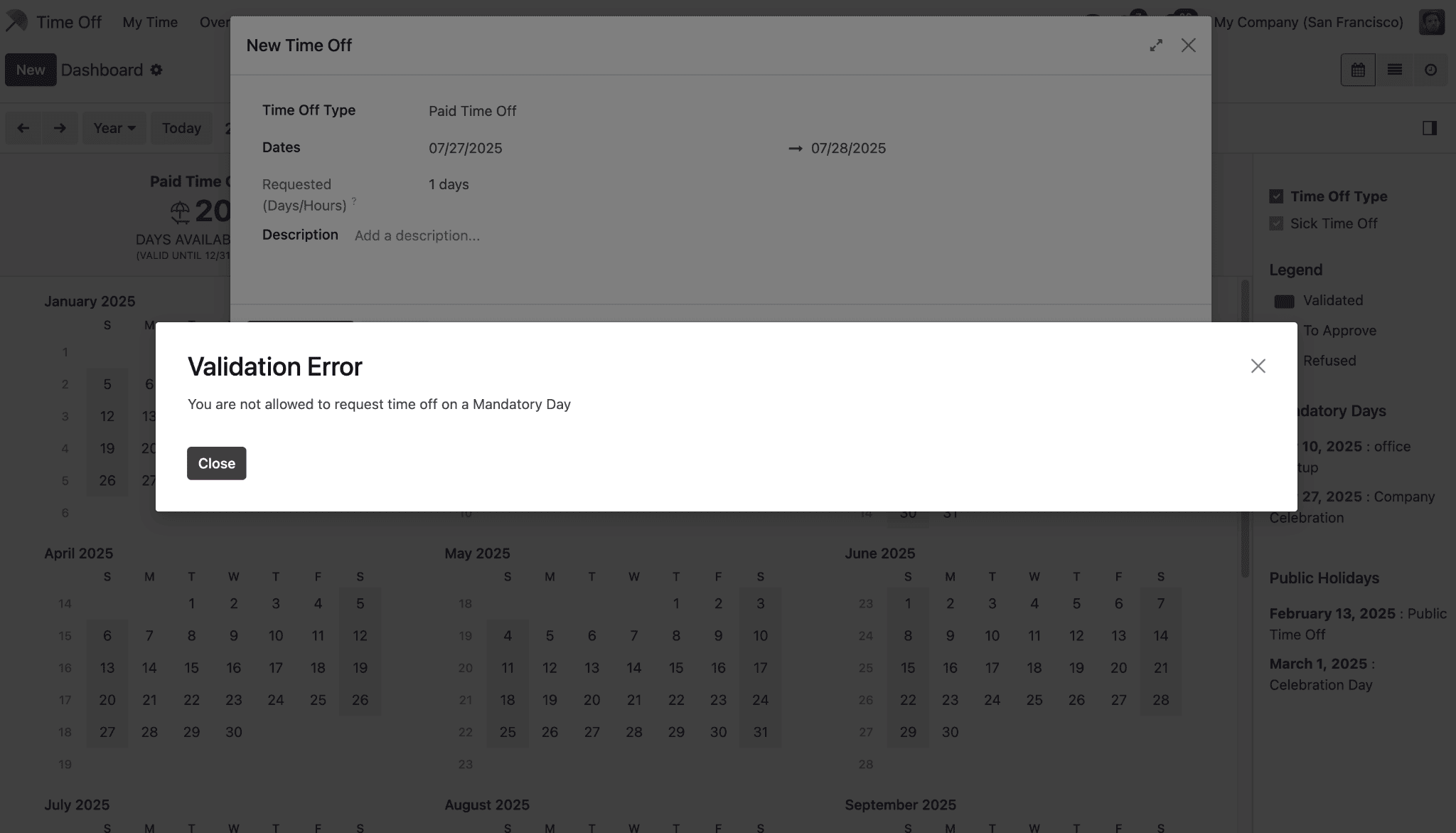
Task: Expand the New Time Off dialog fullscreen
Action: coord(1156,46)
